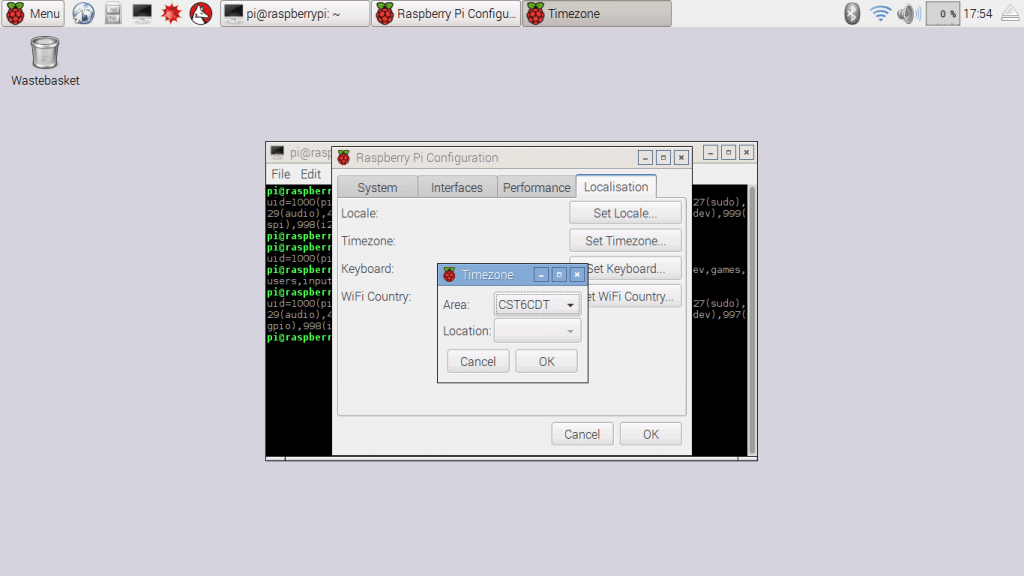Open the Bluetooth system tray icon
The height and width of the screenshot is (576, 1024).
tap(851, 13)
